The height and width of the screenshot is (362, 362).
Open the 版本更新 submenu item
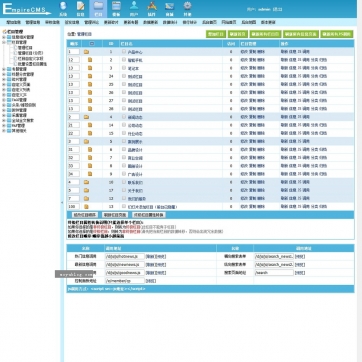pos(268,22)
